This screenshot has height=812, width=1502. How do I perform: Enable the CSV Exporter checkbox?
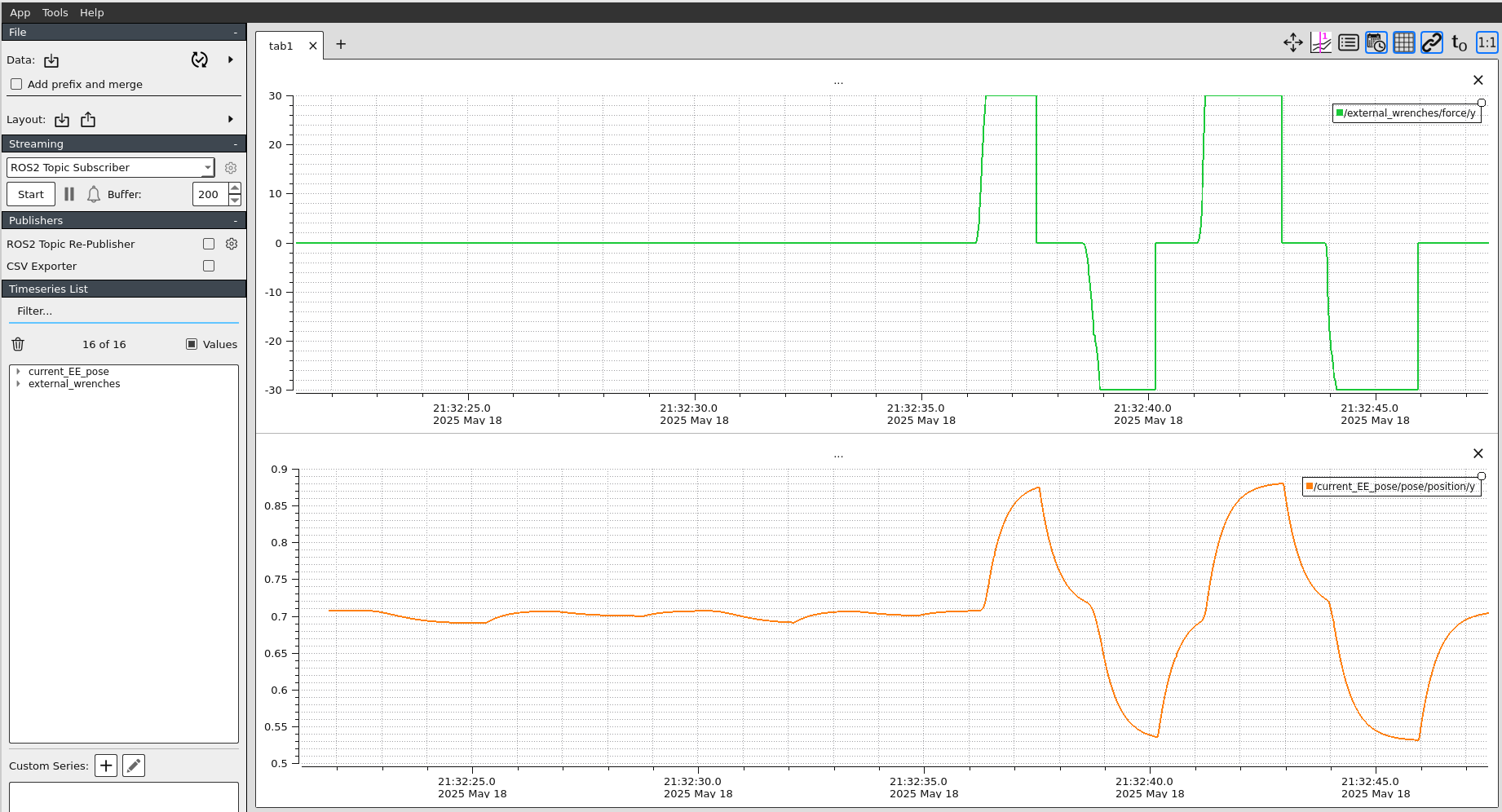pyautogui.click(x=209, y=266)
